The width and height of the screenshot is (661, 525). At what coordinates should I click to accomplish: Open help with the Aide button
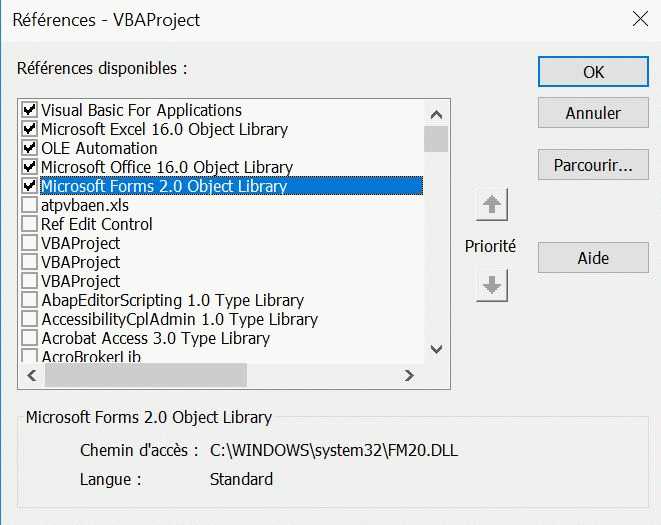coord(593,258)
